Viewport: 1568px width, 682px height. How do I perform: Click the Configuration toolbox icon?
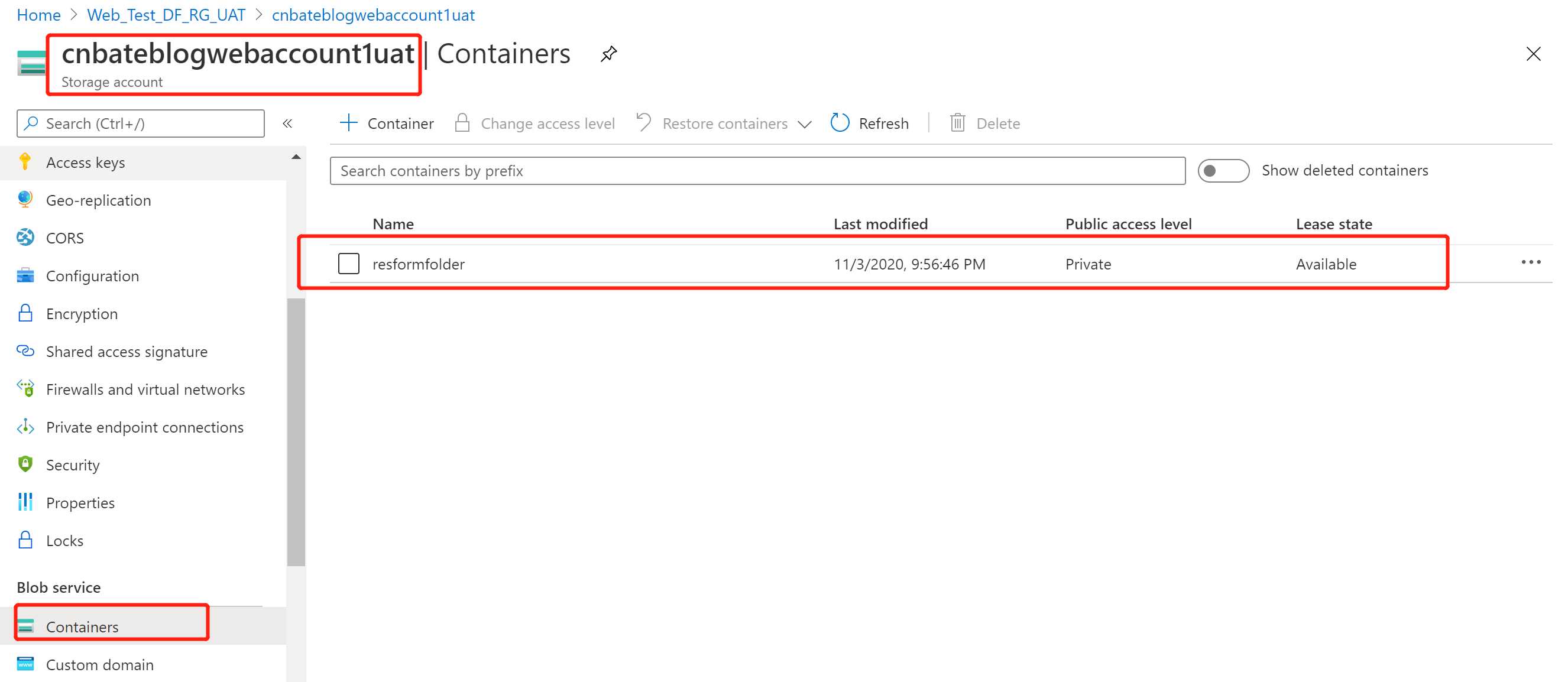(25, 275)
